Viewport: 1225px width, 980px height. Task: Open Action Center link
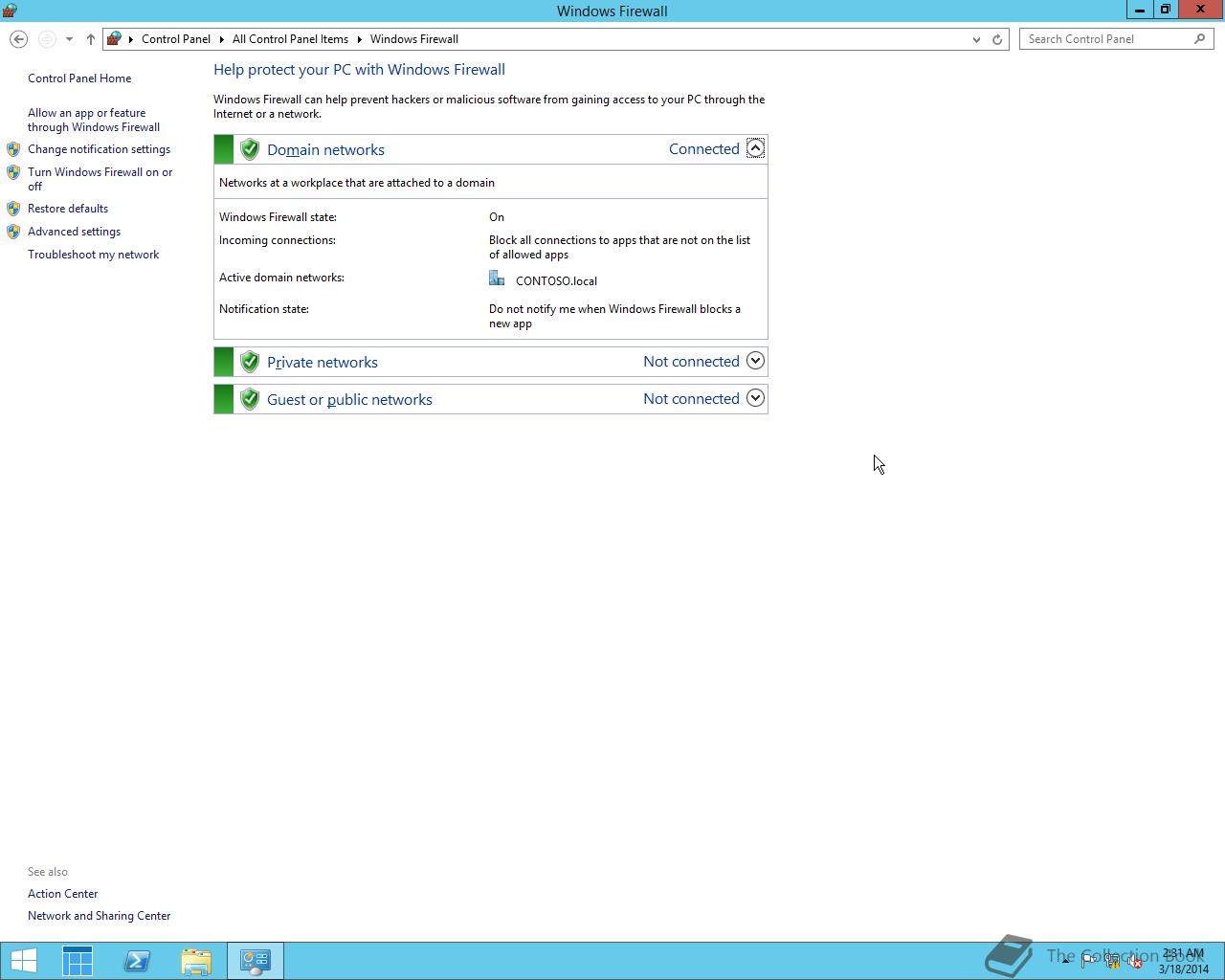[x=62, y=894]
